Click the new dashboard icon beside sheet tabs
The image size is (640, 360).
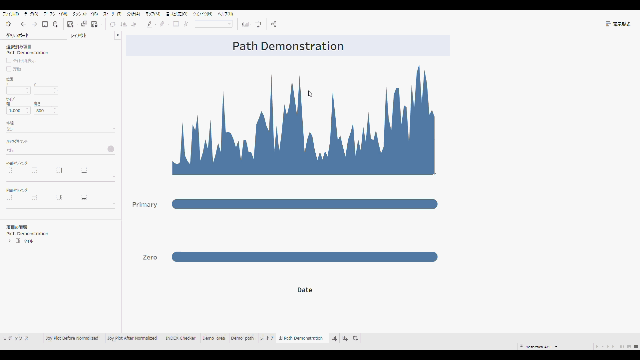tap(345, 338)
